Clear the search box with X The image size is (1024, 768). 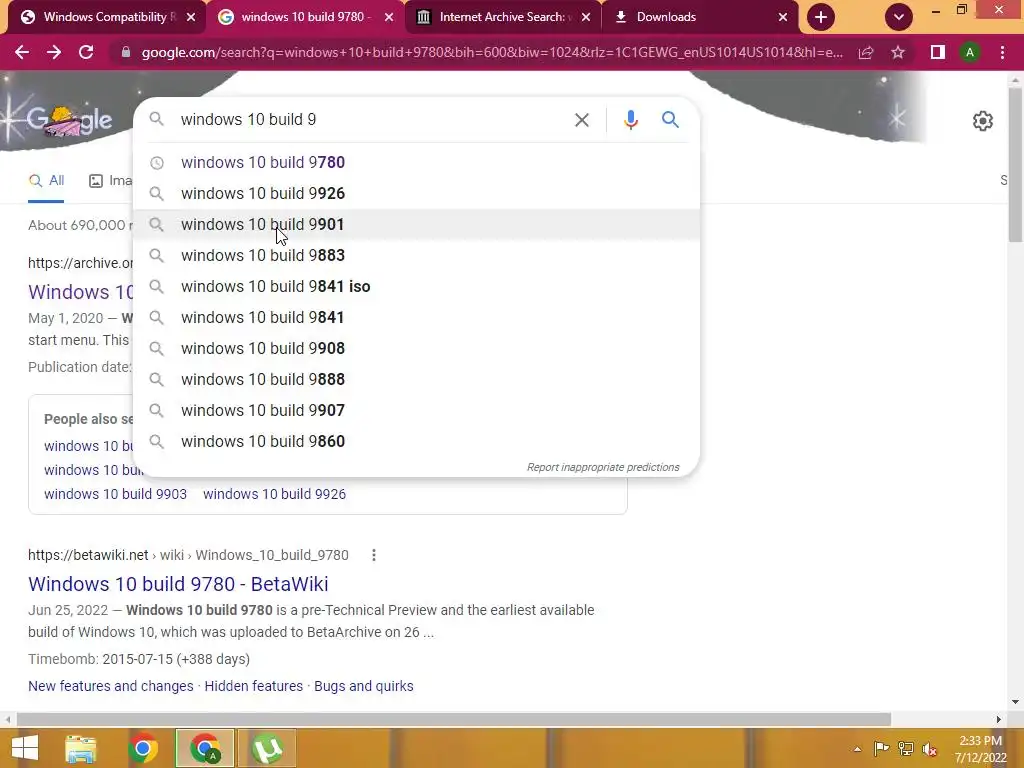point(581,120)
